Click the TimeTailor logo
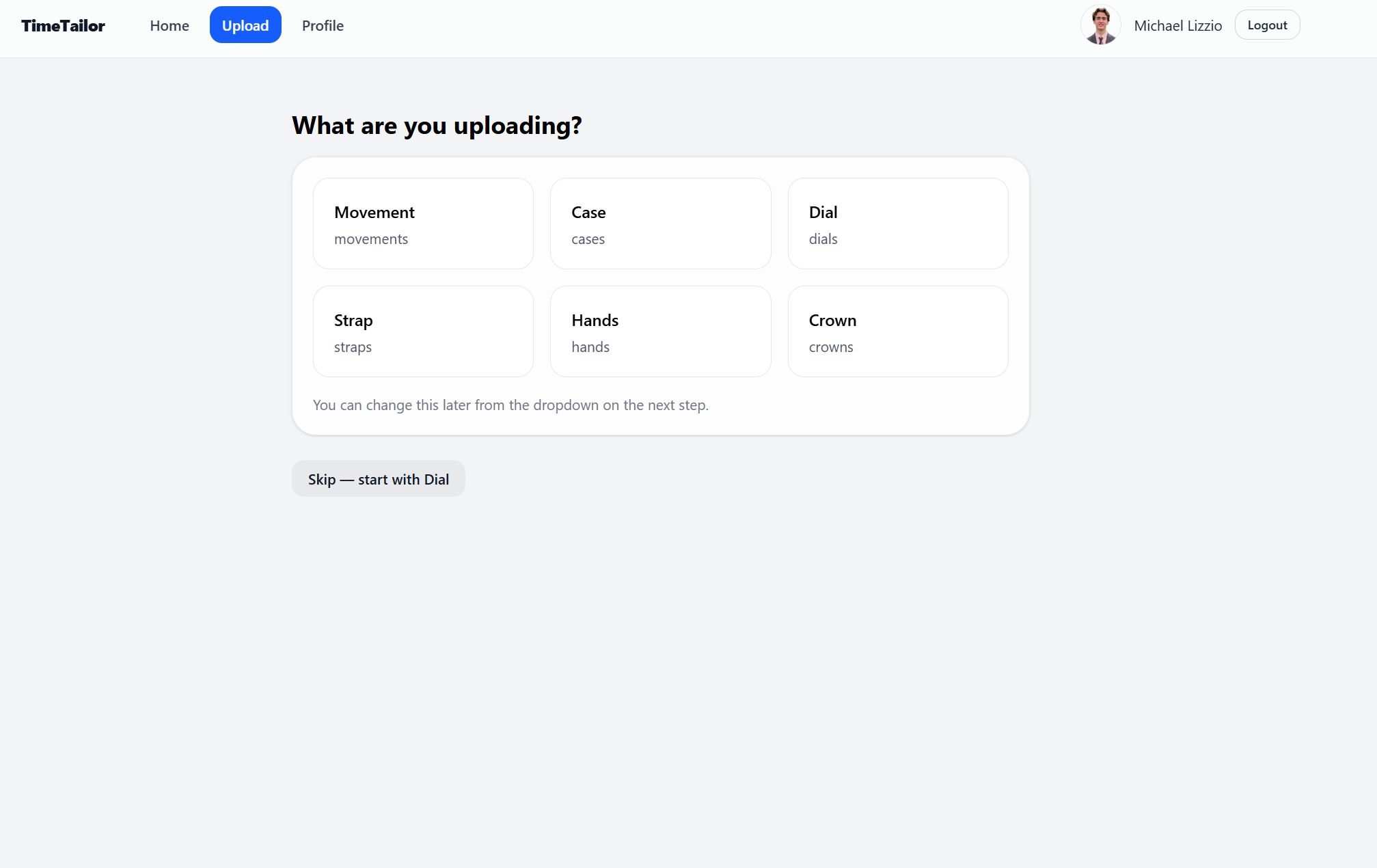 pos(63,26)
